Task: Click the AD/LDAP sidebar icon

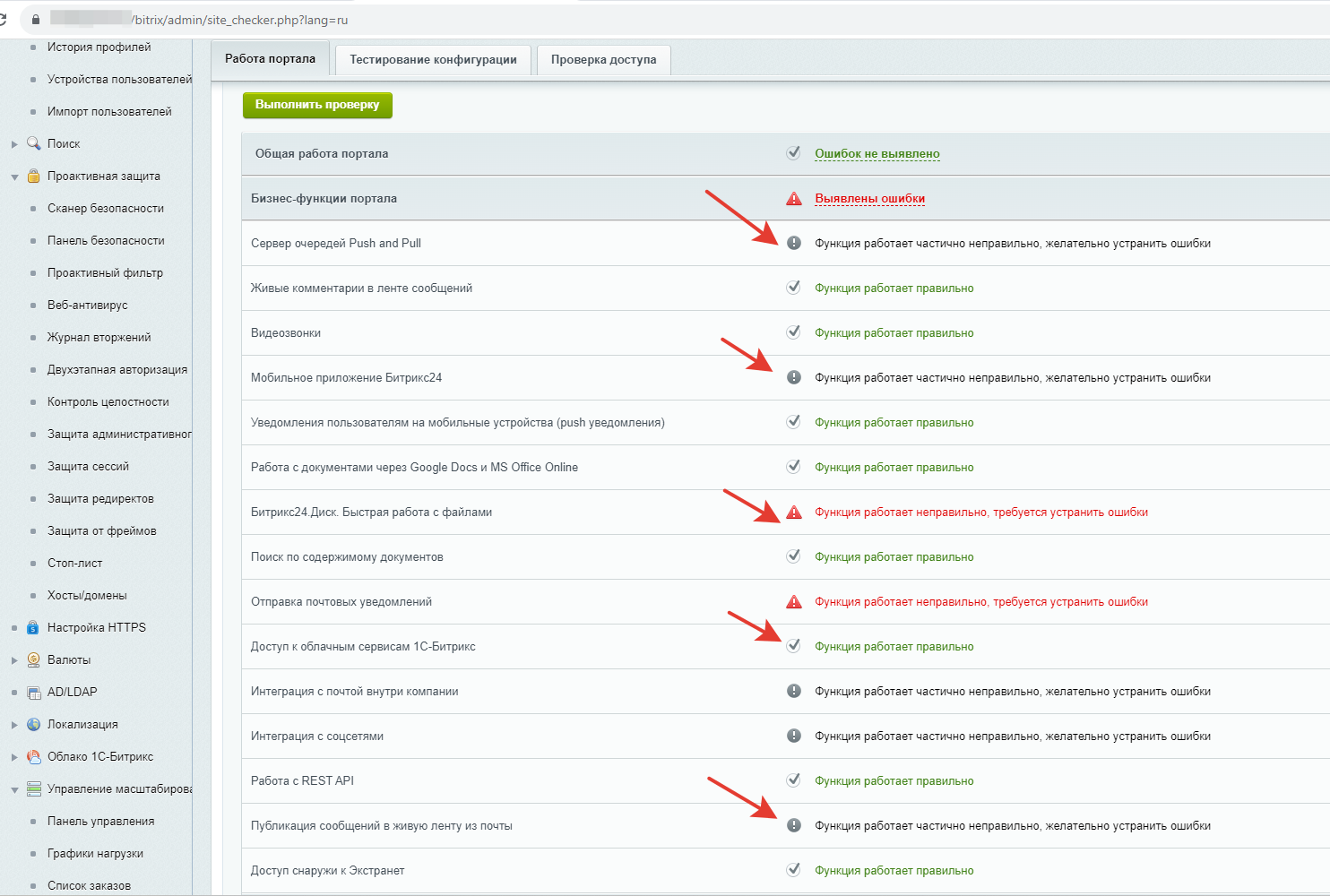Action: 34,692
